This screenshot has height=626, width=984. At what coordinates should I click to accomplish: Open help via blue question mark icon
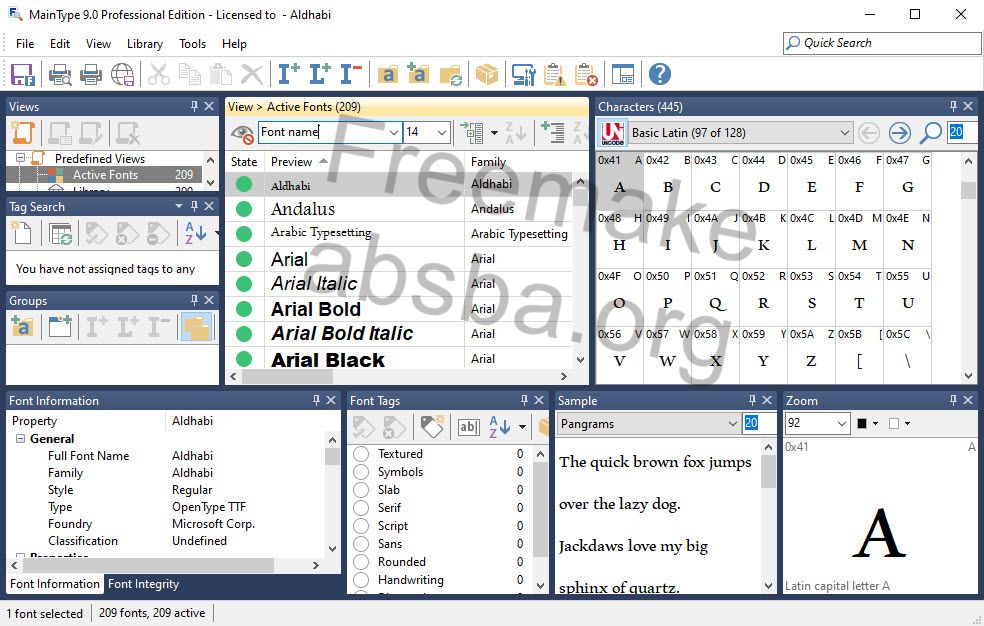click(x=660, y=75)
